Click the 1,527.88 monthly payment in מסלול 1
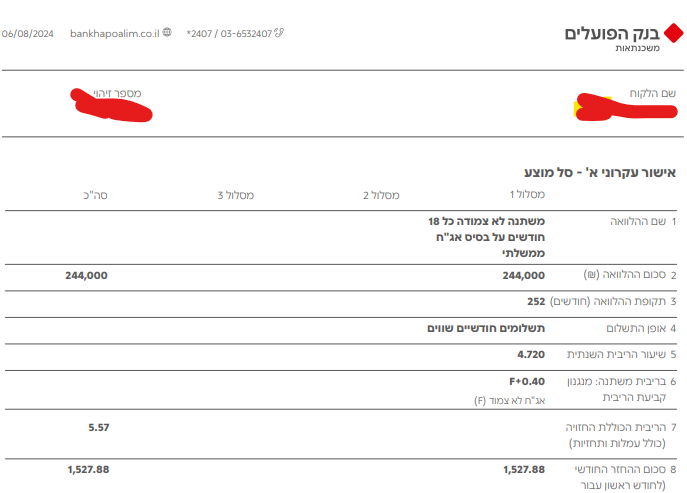The image size is (687, 493). (524, 469)
